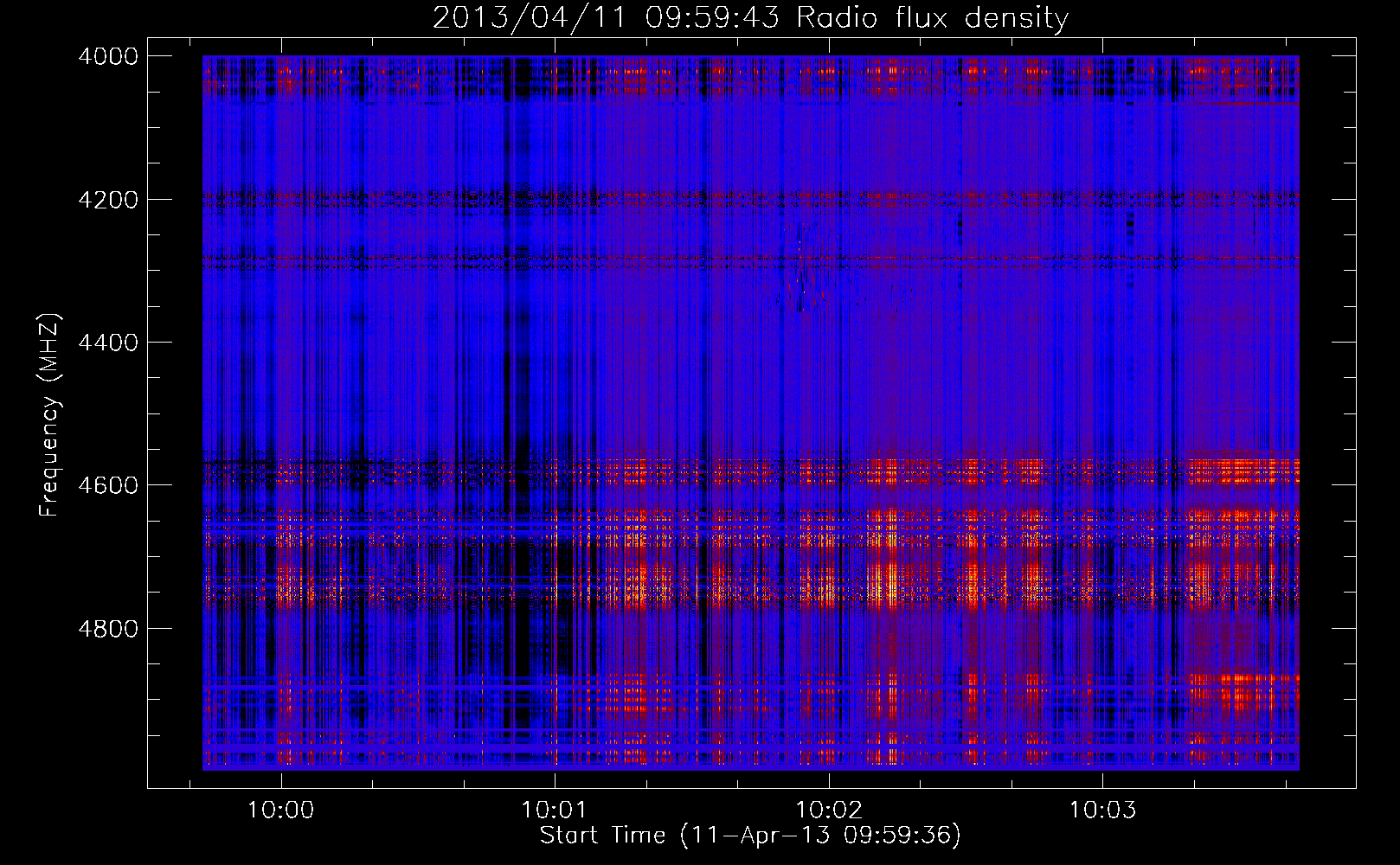This screenshot has height=865, width=1400.
Task: Select the '4400' frequency axis label
Action: pyautogui.click(x=108, y=343)
